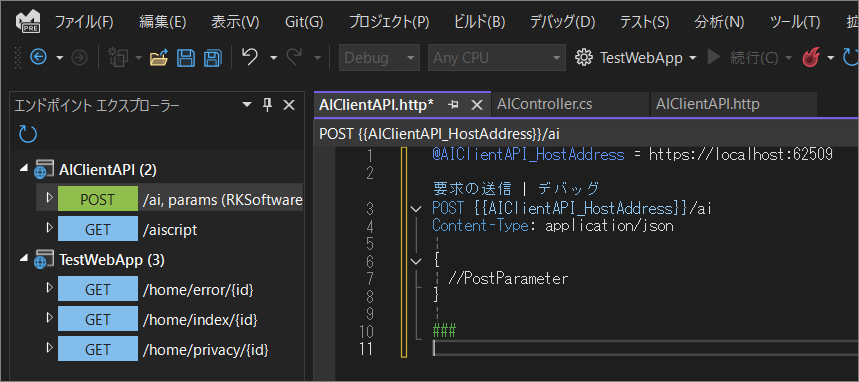Navigate backward with the back arrow icon

click(x=38, y=57)
